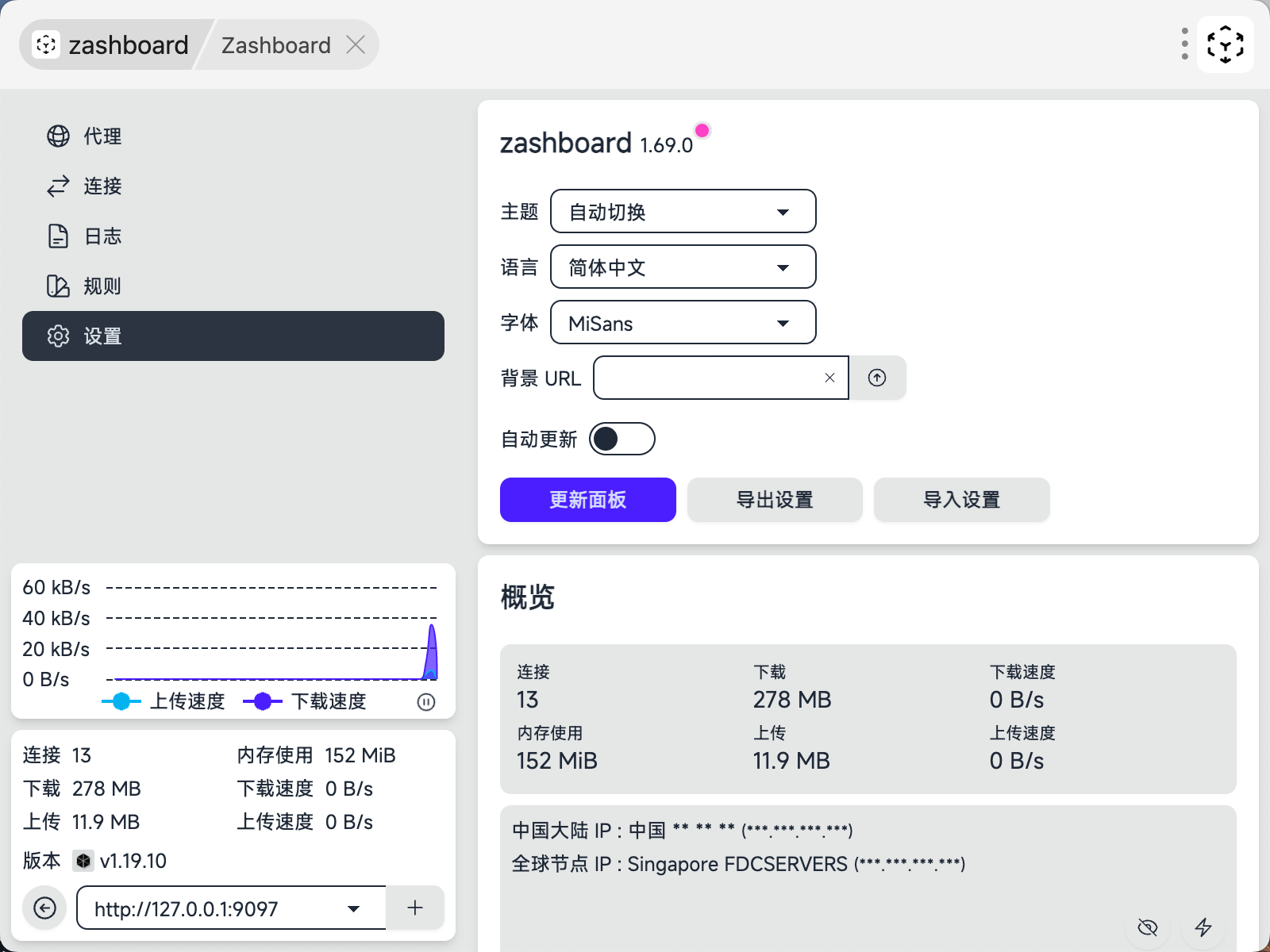Open the 语言 dropdown showing 简体中文
1270x952 pixels.
[683, 267]
